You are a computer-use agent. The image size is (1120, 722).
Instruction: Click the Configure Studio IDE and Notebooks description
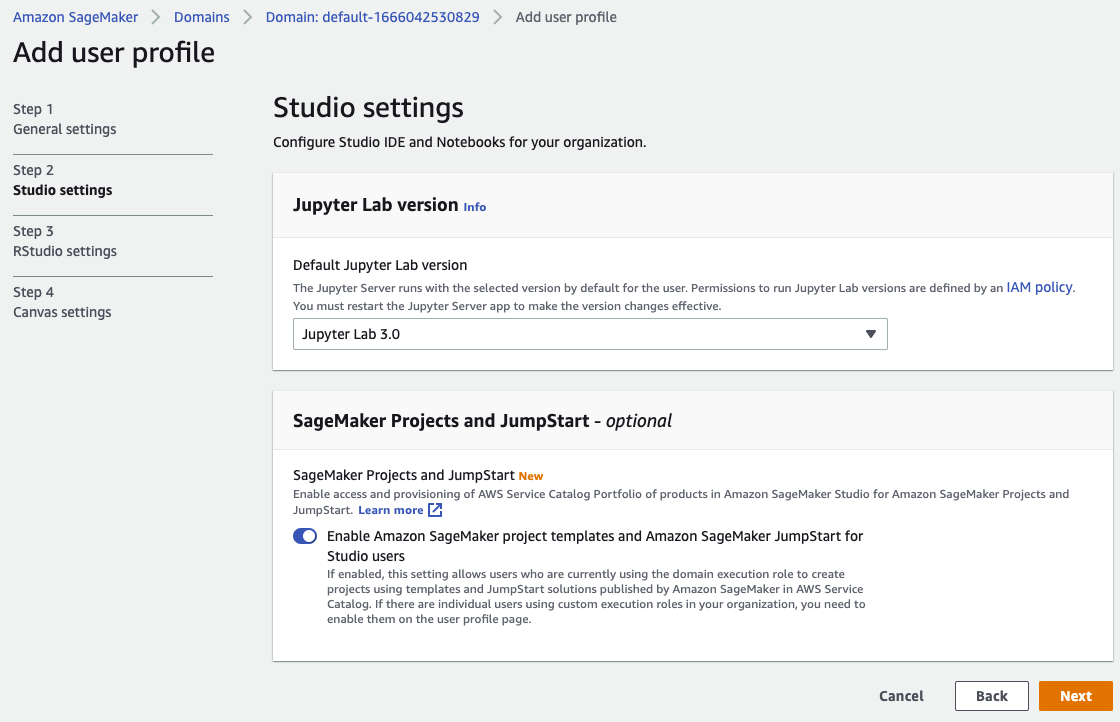pyautogui.click(x=459, y=142)
